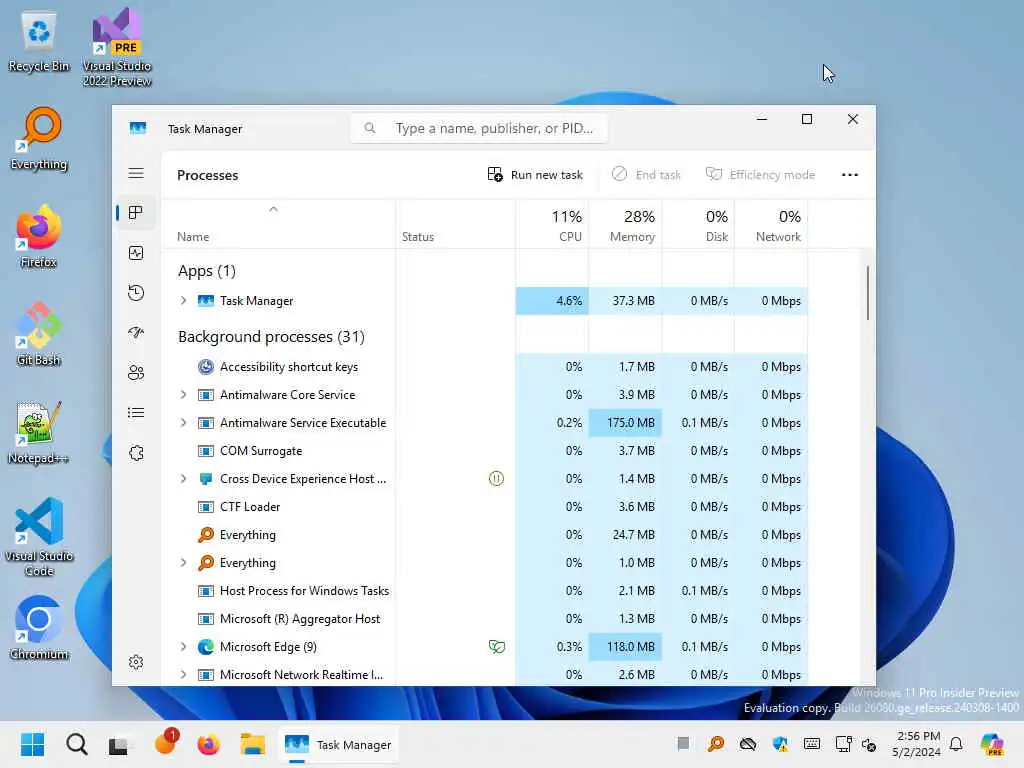
Task: Click the Apps (1) group header
Action: [207, 271]
